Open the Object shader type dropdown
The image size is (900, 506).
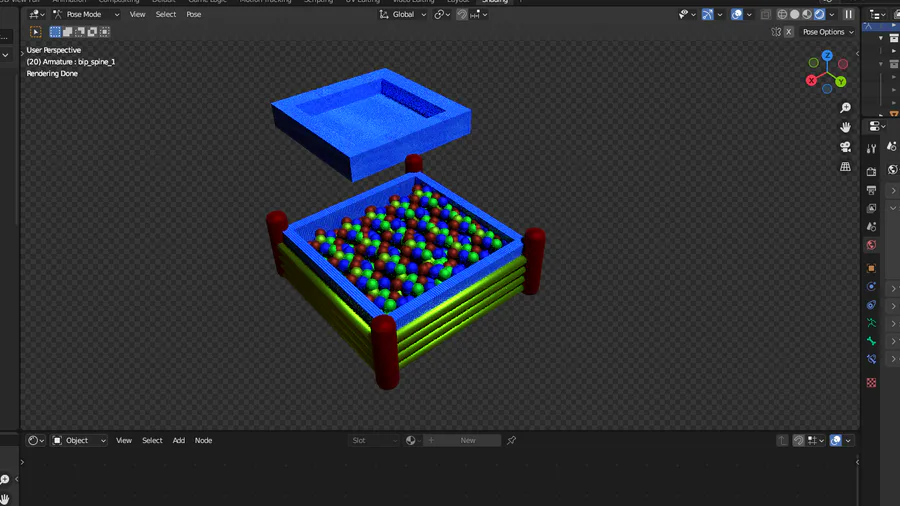pyautogui.click(x=79, y=441)
